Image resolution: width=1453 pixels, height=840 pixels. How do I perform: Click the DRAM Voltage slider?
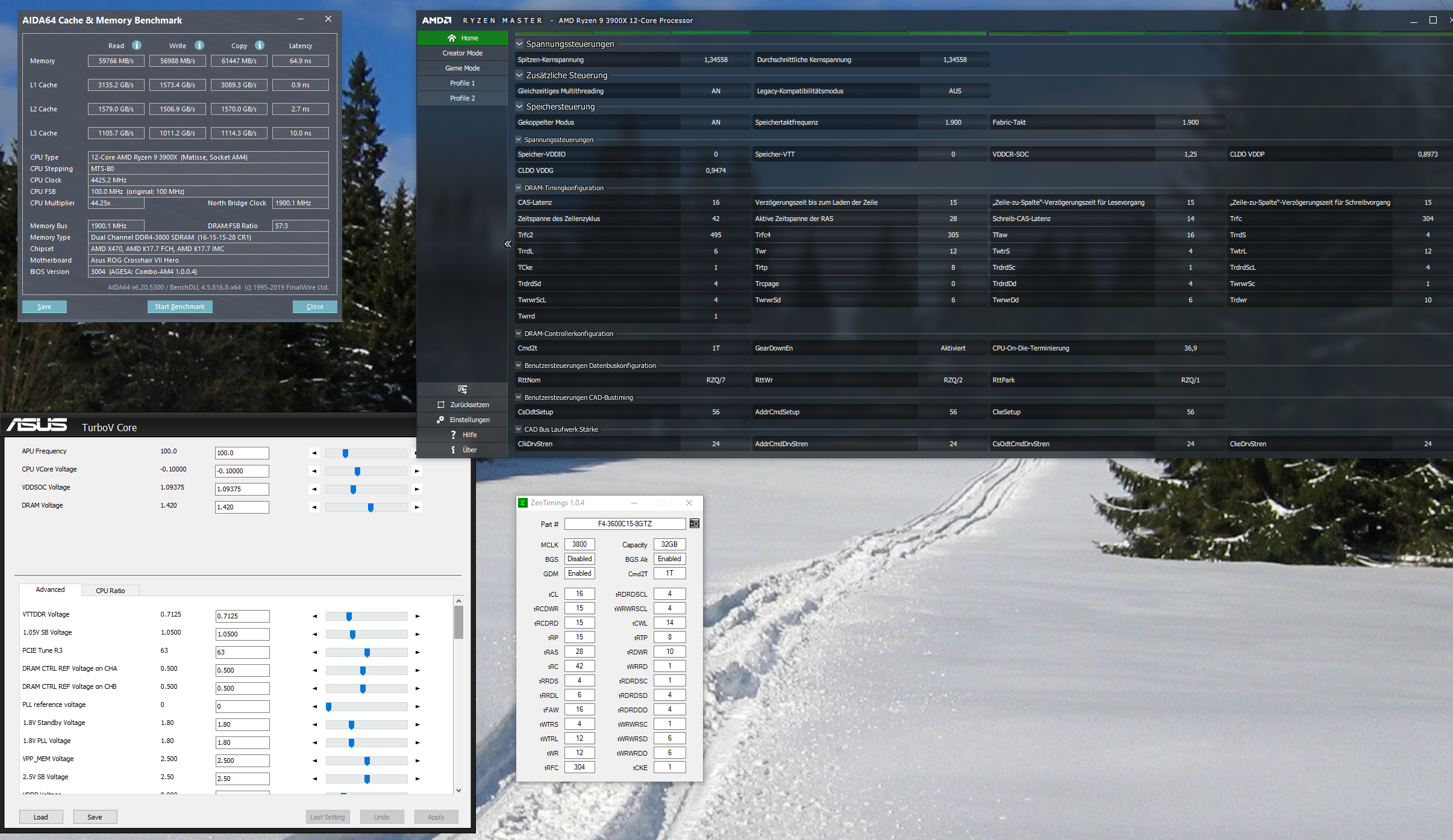pos(366,507)
